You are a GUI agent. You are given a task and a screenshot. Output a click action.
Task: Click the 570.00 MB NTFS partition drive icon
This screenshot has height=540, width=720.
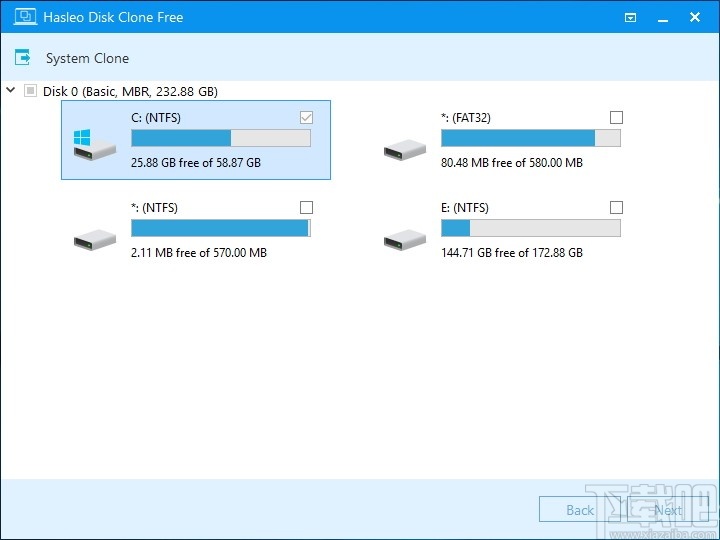pos(95,240)
